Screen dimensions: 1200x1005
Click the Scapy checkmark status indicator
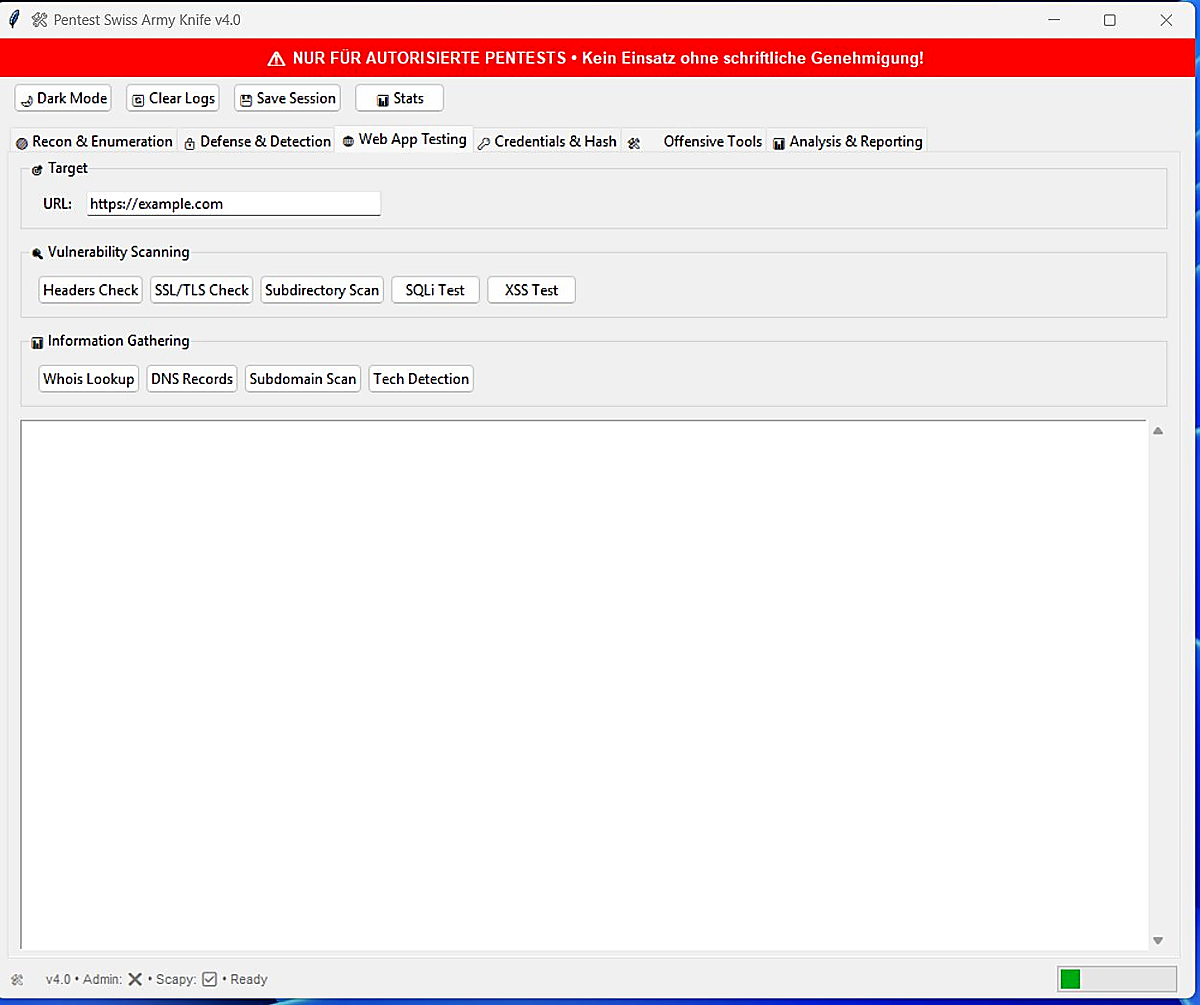[x=209, y=980]
